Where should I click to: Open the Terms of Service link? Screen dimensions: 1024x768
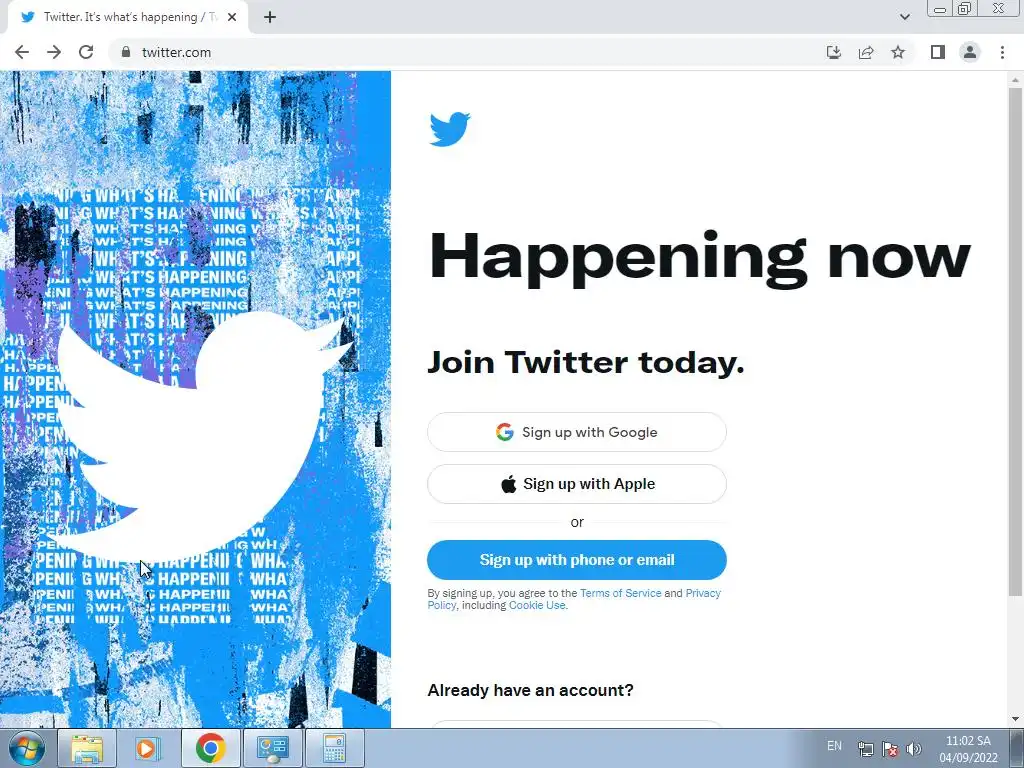[x=620, y=593]
